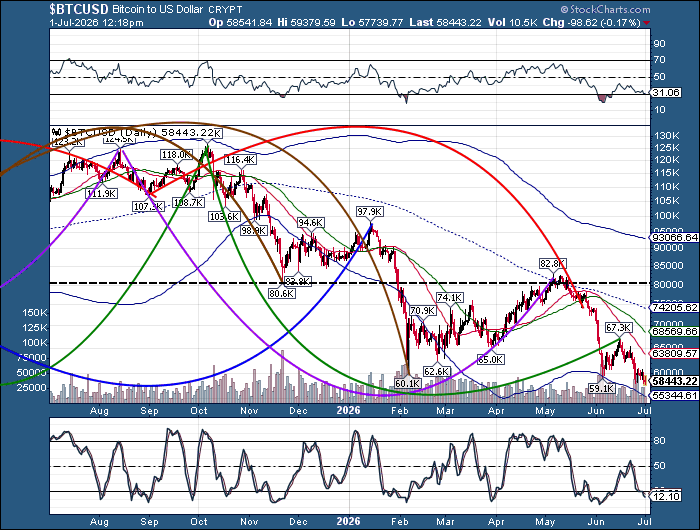Click the 67.3K peak price label

[x=619, y=328]
